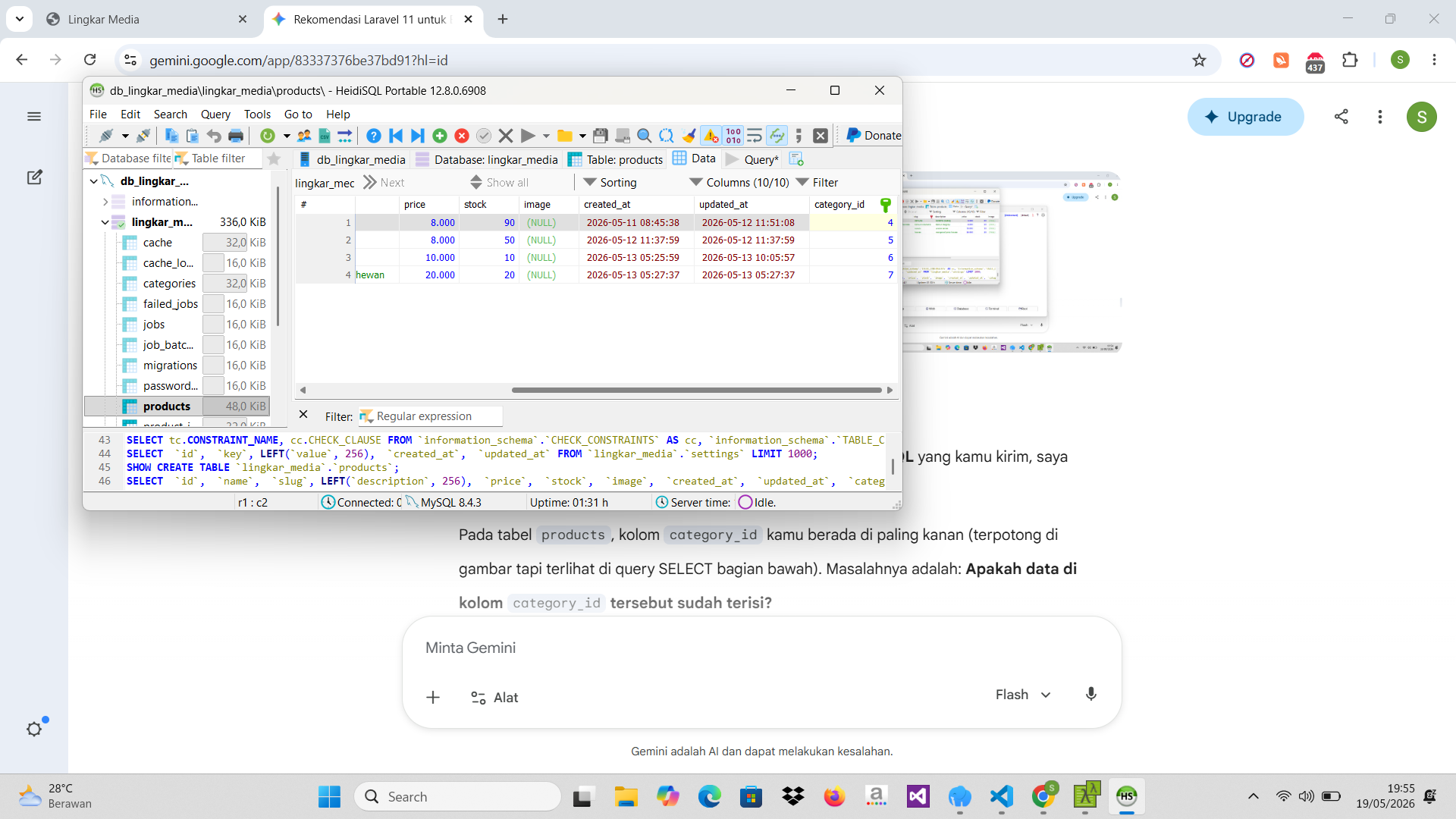1456x819 pixels.
Task: Switch to the Query* tab
Action: tap(752, 159)
